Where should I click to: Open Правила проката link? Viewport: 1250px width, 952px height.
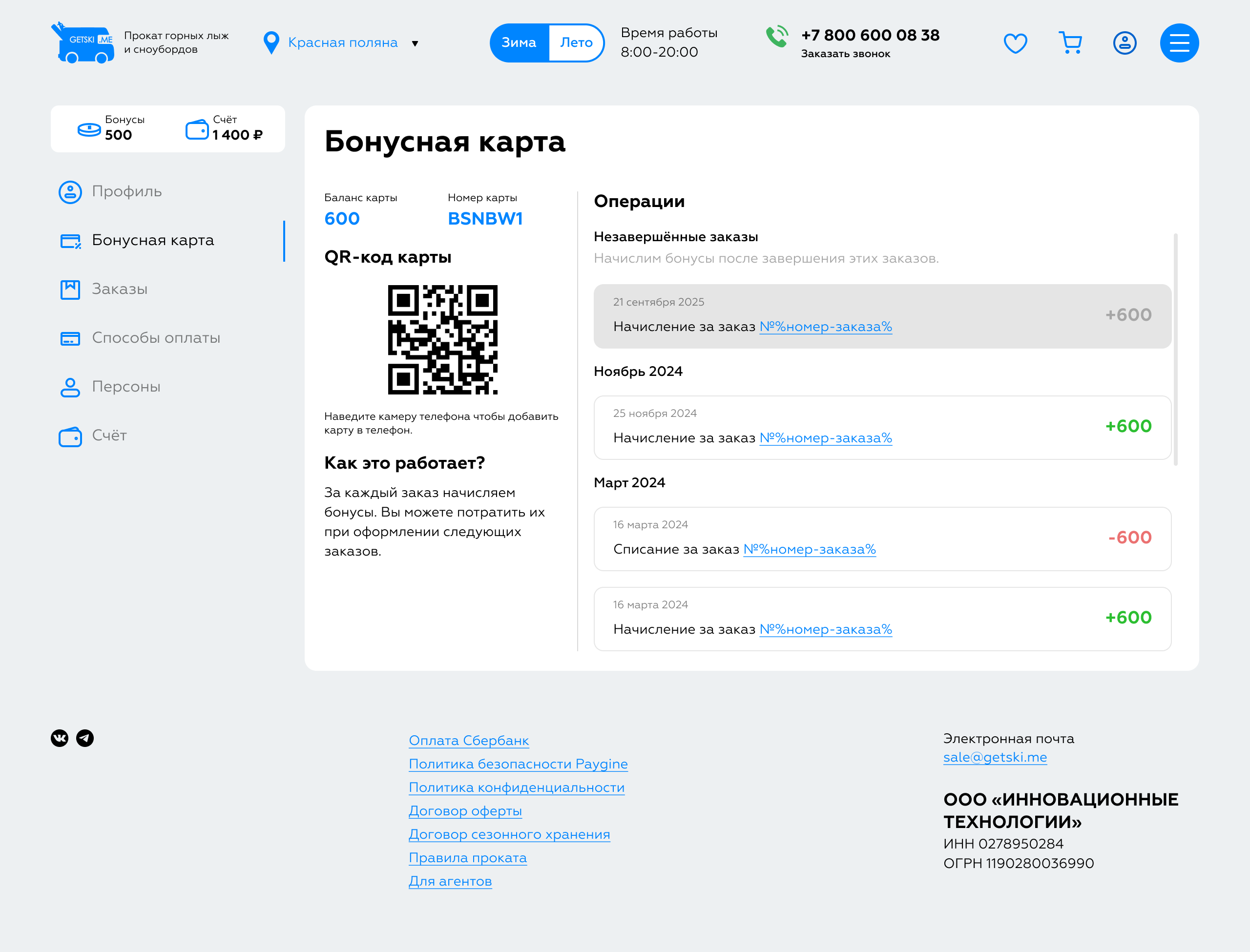468,858
